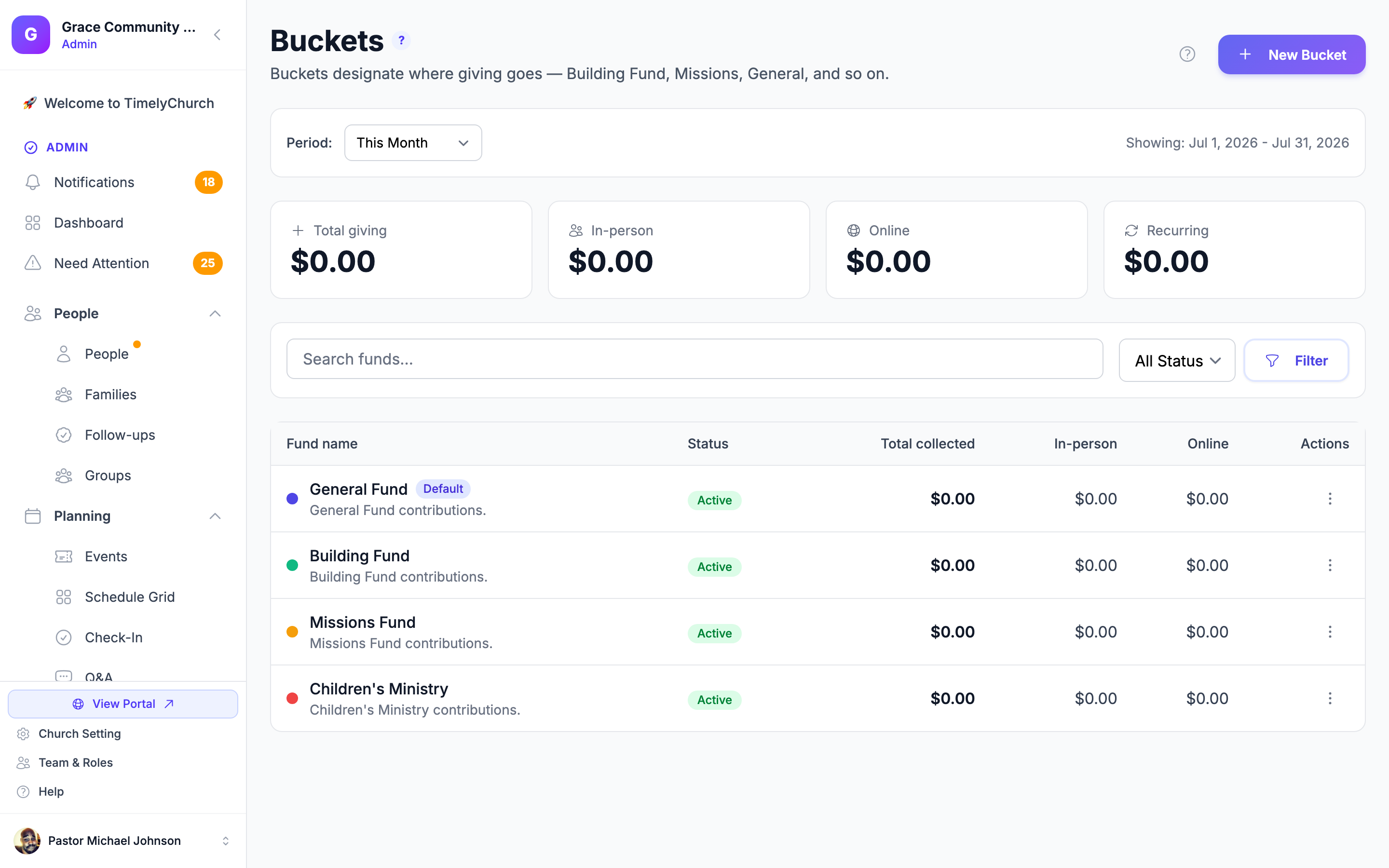
Task: Open the All Status dropdown
Action: (1177, 361)
